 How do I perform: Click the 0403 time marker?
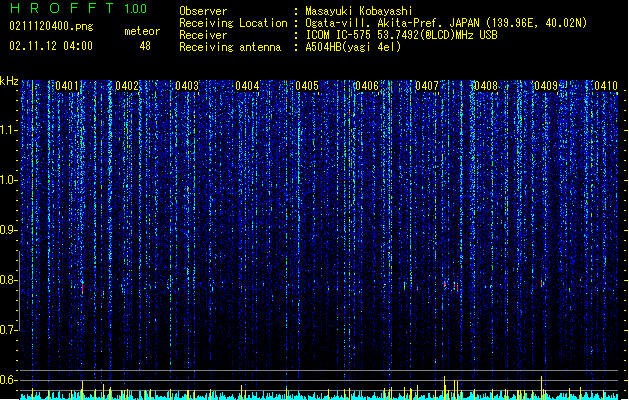187,86
